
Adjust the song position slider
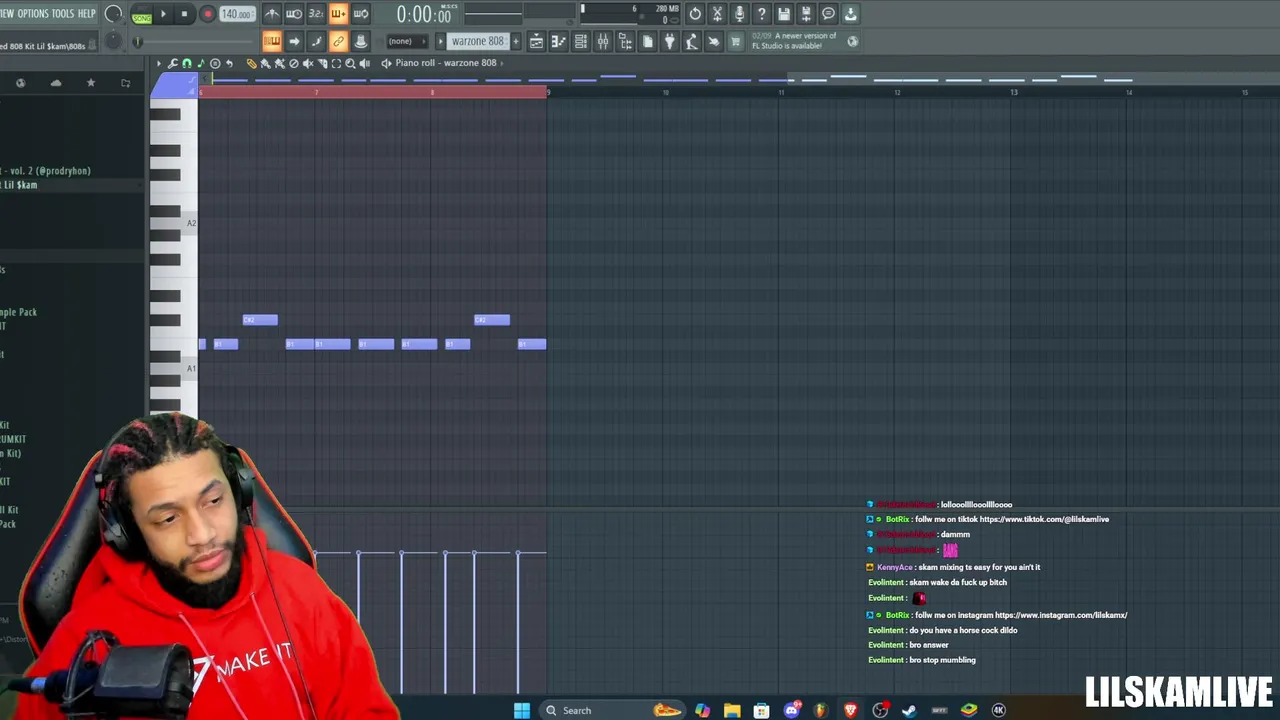(196, 41)
